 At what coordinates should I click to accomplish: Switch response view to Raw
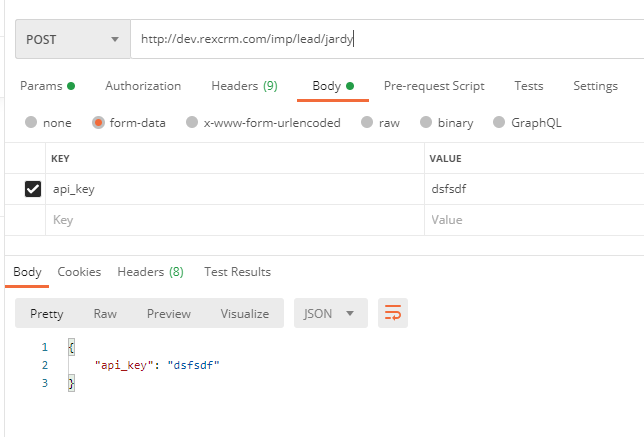click(x=105, y=313)
